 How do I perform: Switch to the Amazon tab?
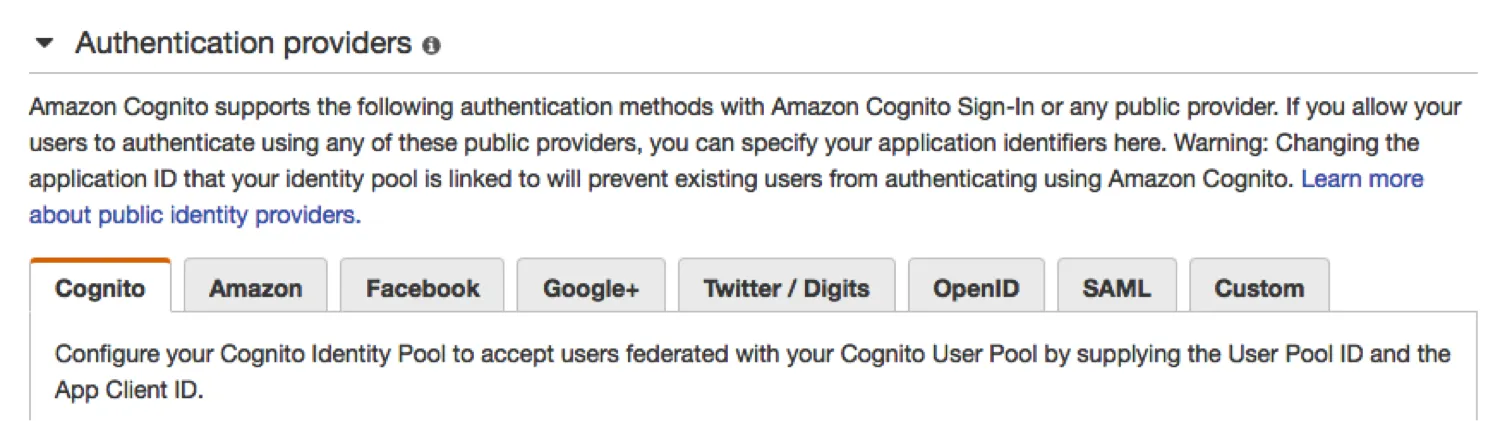pos(255,288)
